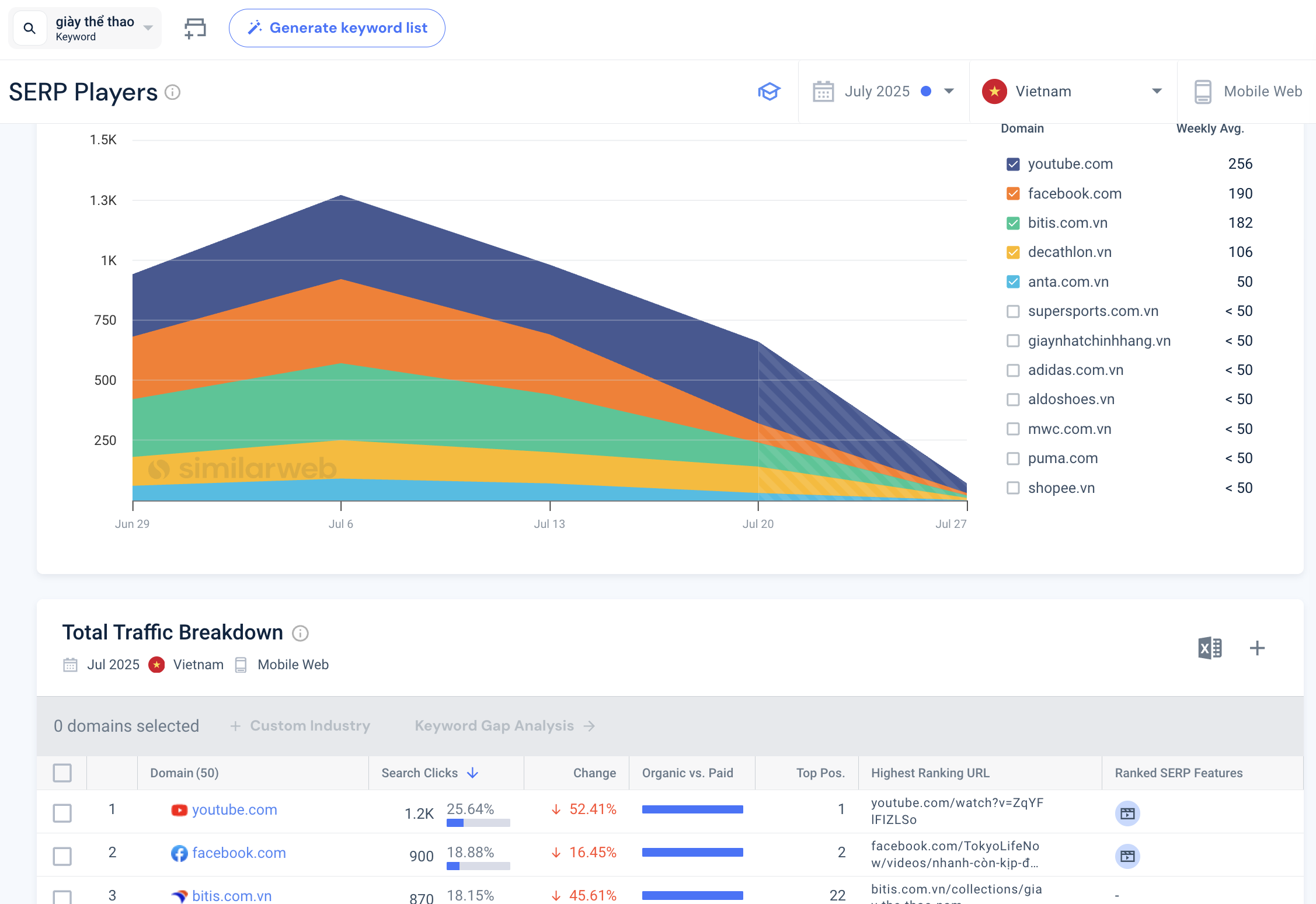Open youtube.com domain link
The image size is (1316, 904).
tap(235, 810)
